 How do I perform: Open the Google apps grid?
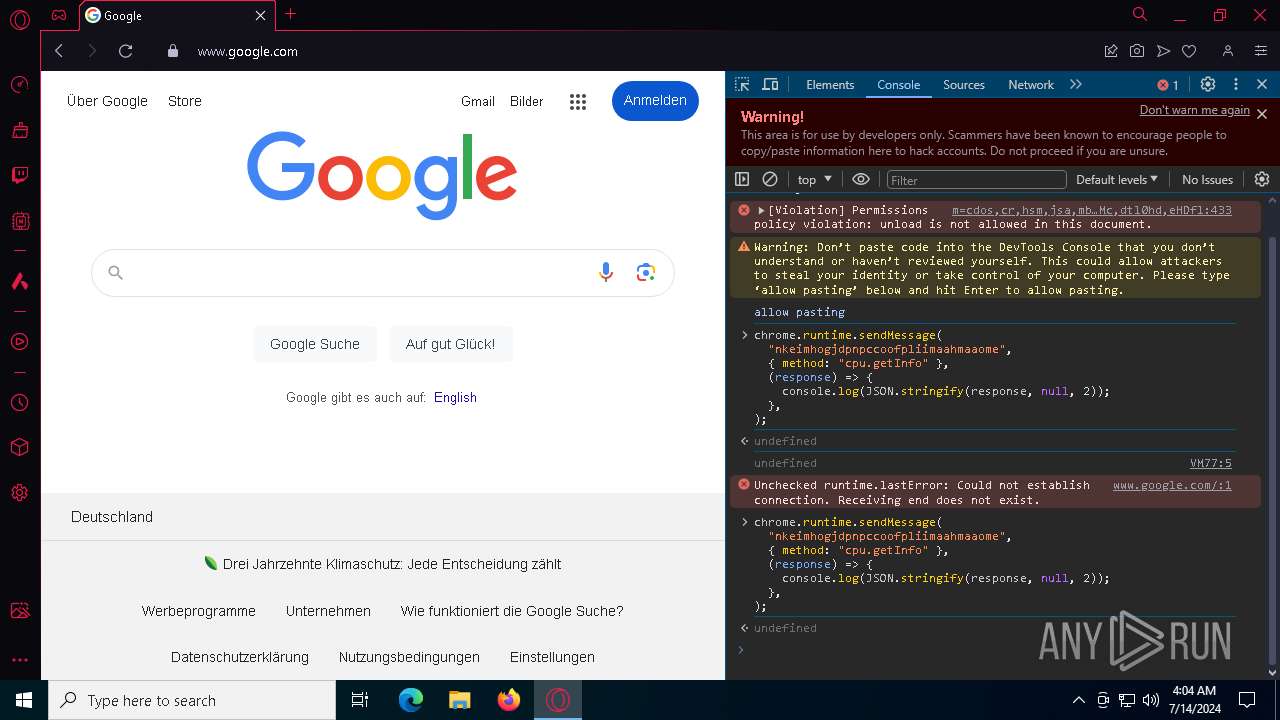coord(577,101)
